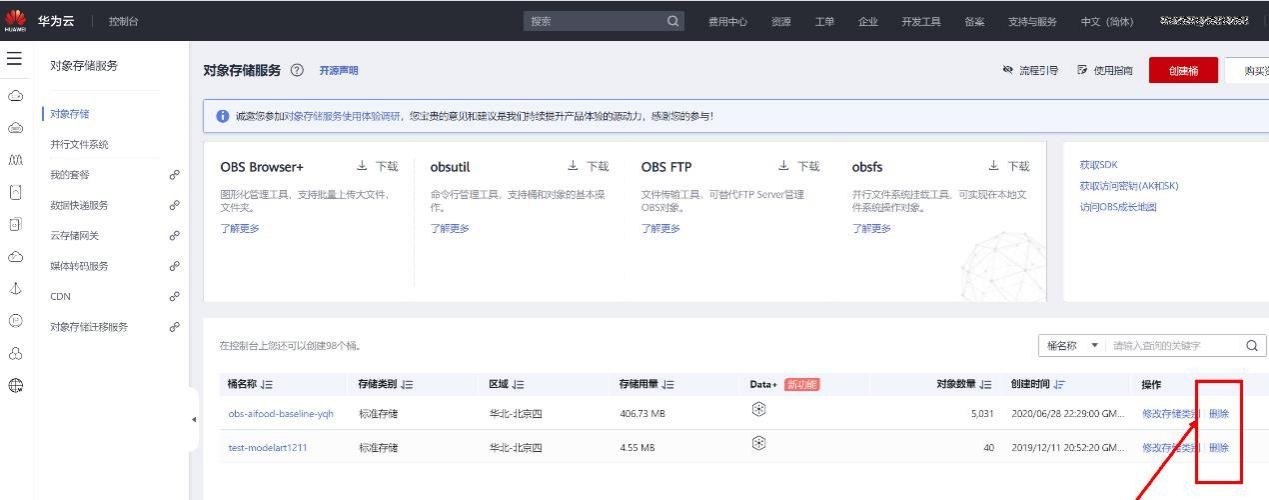Click 了解更多 under obsfs
1269x500 pixels.
tap(872, 229)
